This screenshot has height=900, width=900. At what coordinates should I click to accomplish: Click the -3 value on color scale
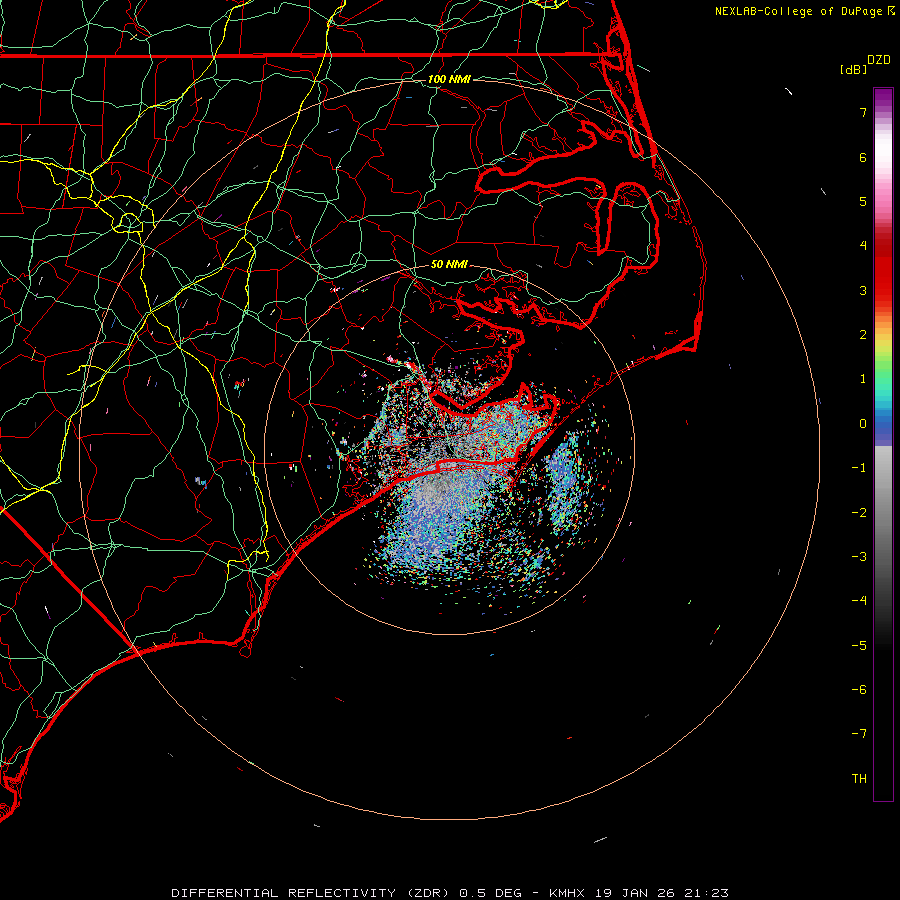pos(859,557)
